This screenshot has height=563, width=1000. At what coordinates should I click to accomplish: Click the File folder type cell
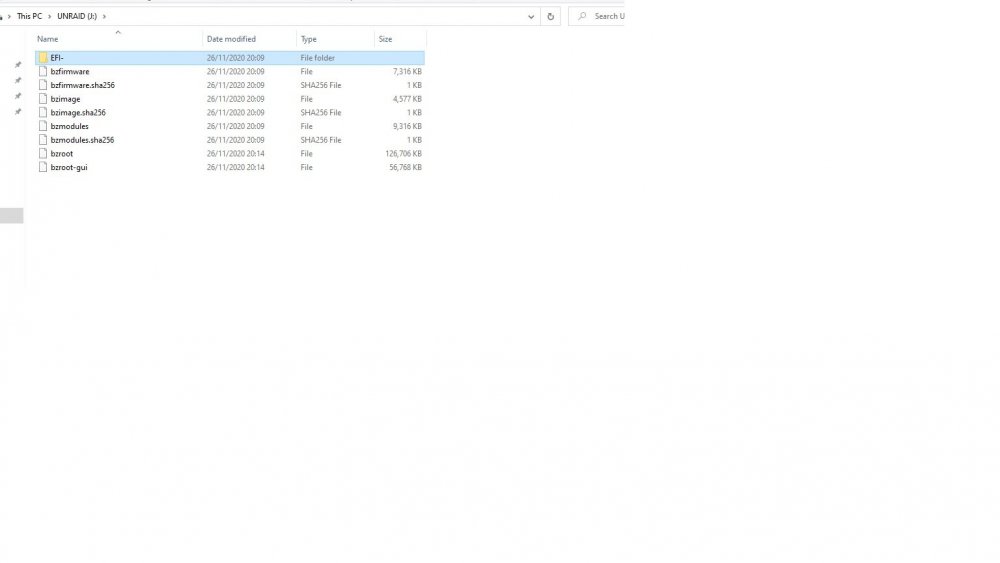318,58
